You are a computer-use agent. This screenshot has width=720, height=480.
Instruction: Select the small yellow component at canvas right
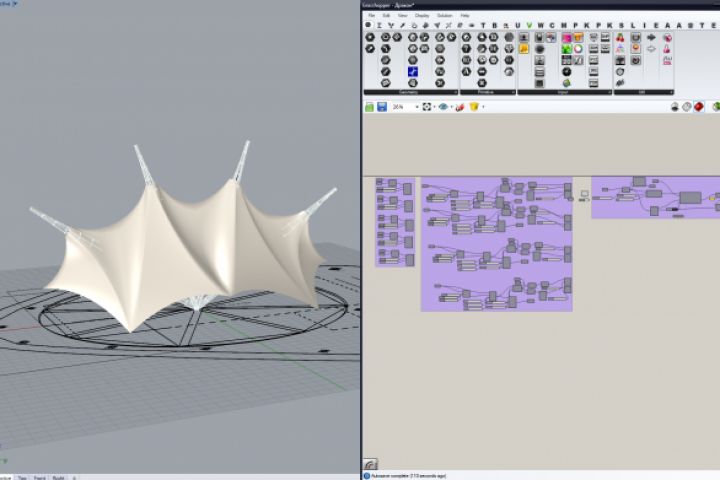[x=712, y=198]
